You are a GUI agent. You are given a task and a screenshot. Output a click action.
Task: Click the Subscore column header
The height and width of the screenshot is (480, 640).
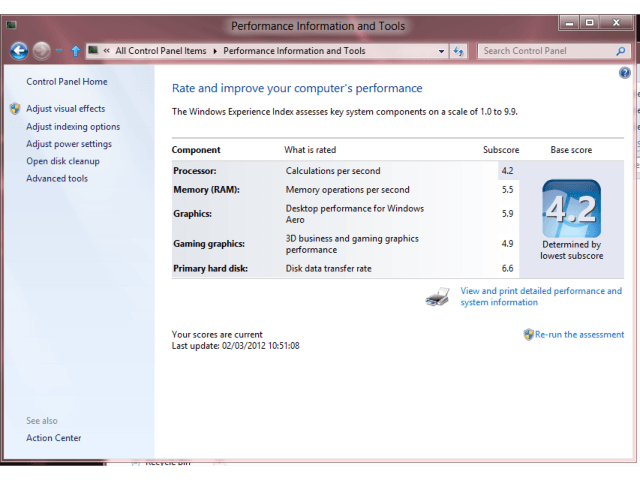[x=501, y=150]
